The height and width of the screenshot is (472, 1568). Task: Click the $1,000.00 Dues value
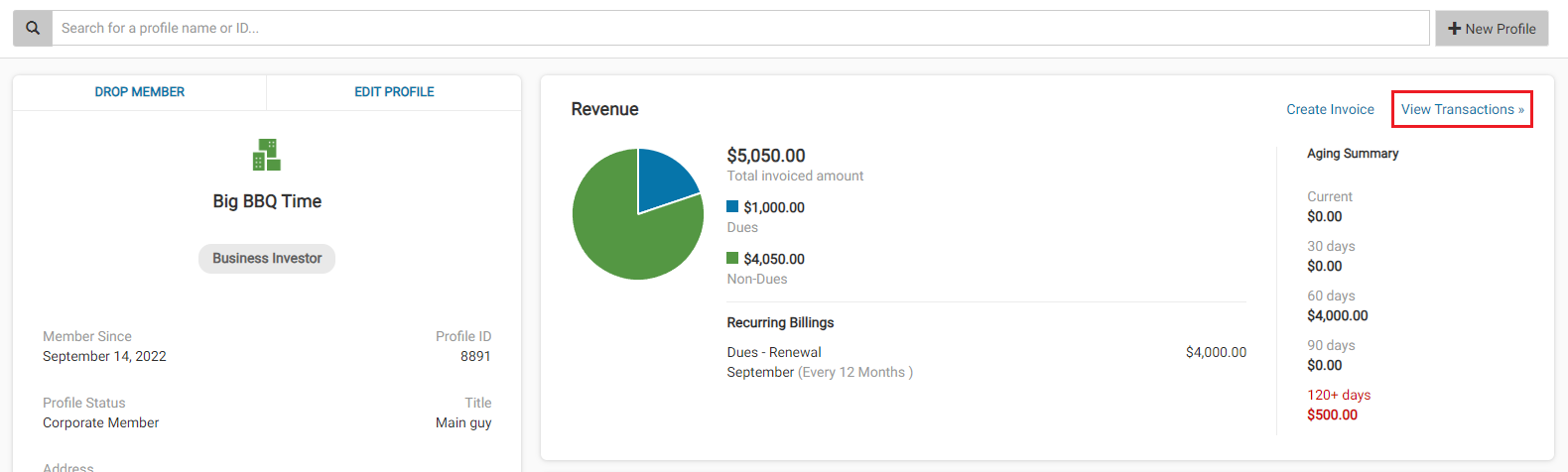point(774,207)
